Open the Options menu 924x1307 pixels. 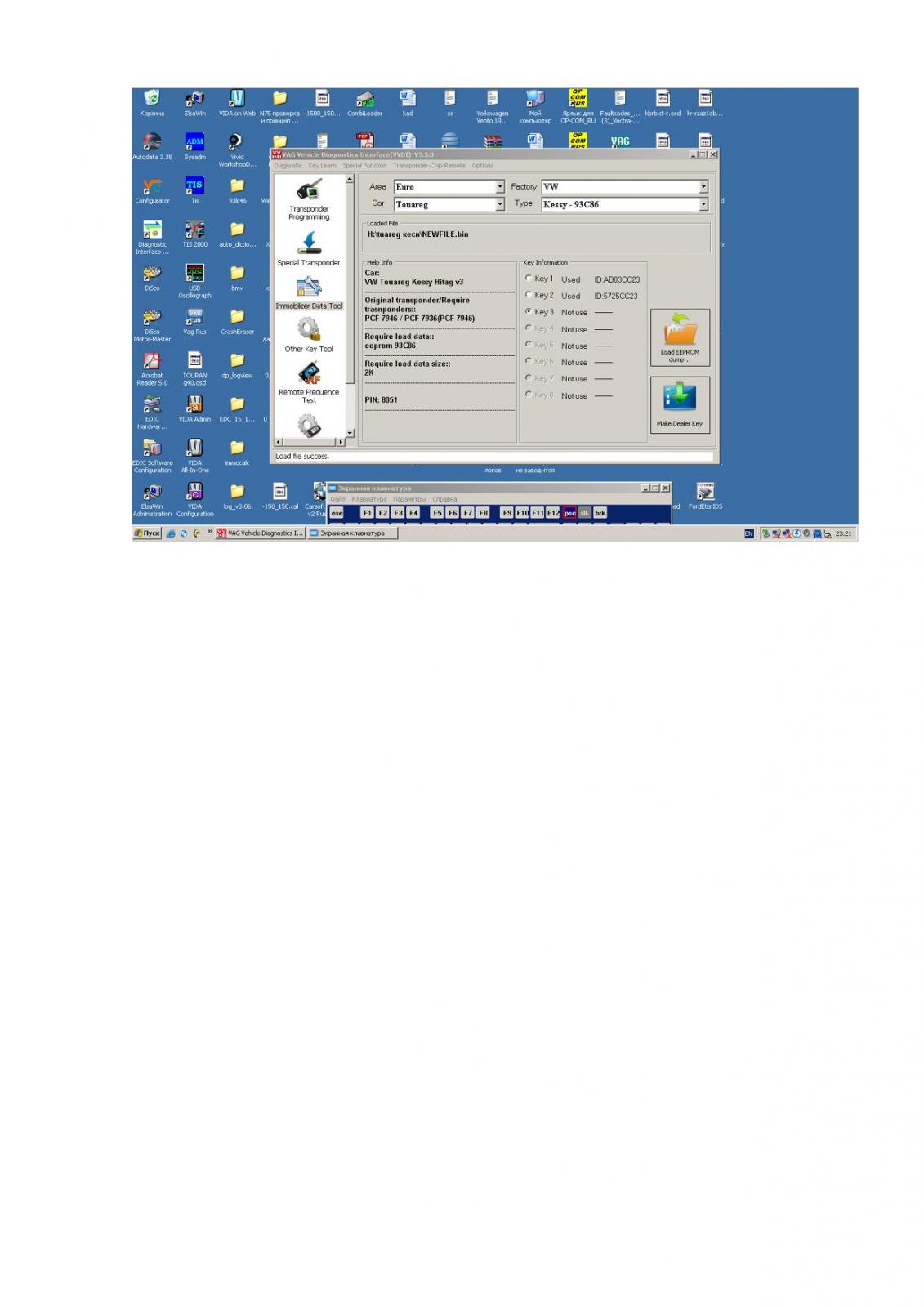point(482,166)
